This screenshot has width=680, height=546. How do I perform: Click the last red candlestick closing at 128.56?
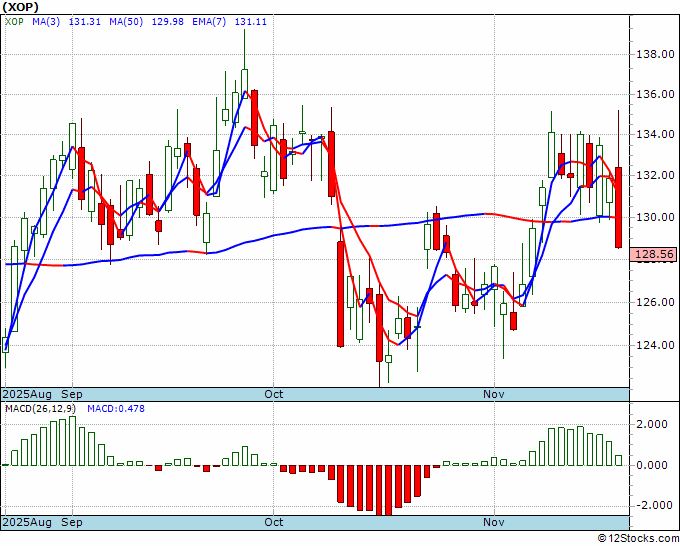click(x=618, y=207)
